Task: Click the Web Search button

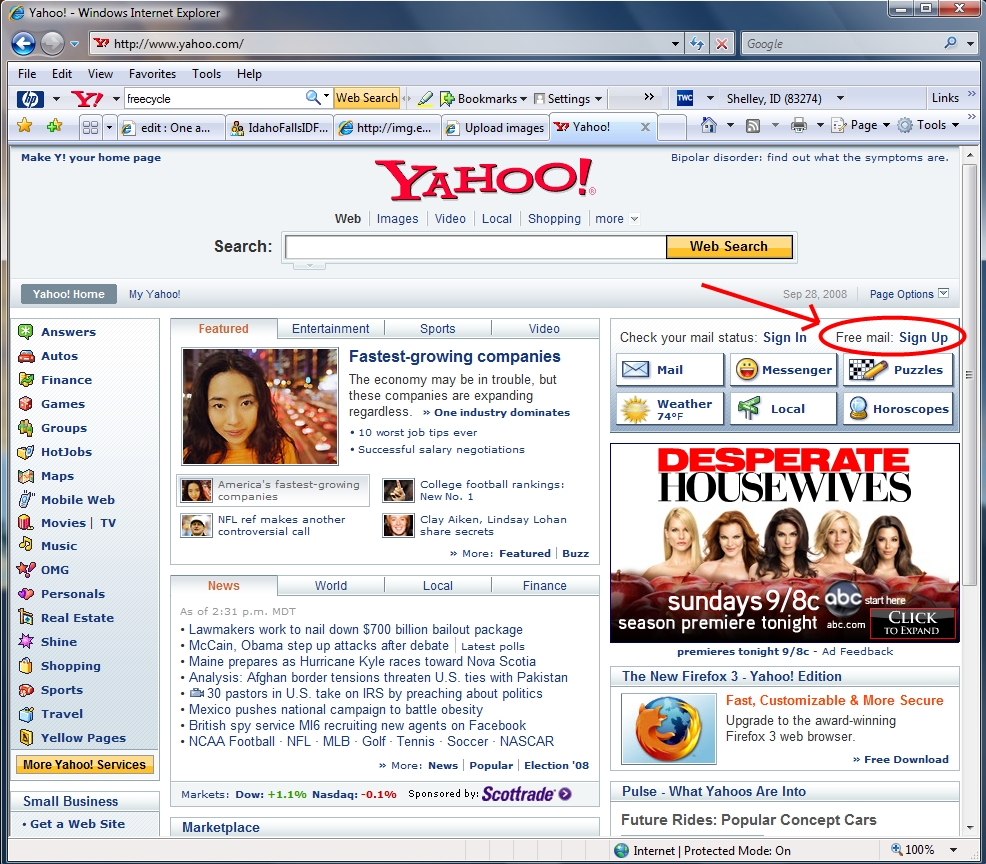Action: pos(729,246)
